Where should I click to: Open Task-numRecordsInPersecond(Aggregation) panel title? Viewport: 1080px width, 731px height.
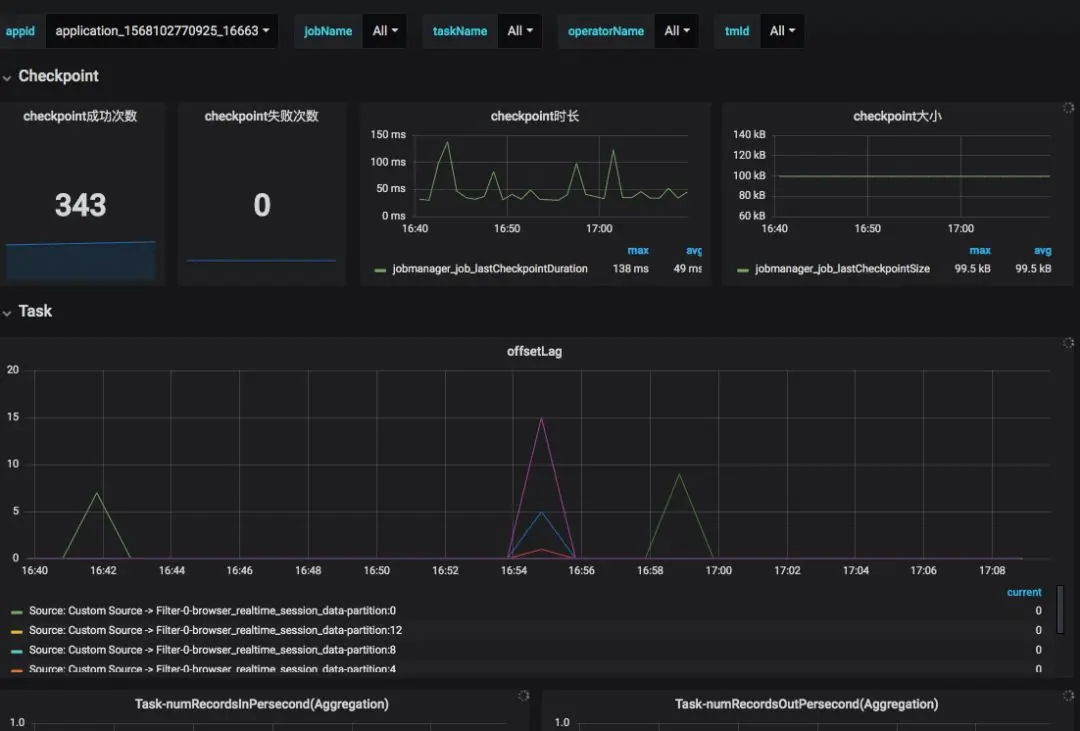(262, 704)
